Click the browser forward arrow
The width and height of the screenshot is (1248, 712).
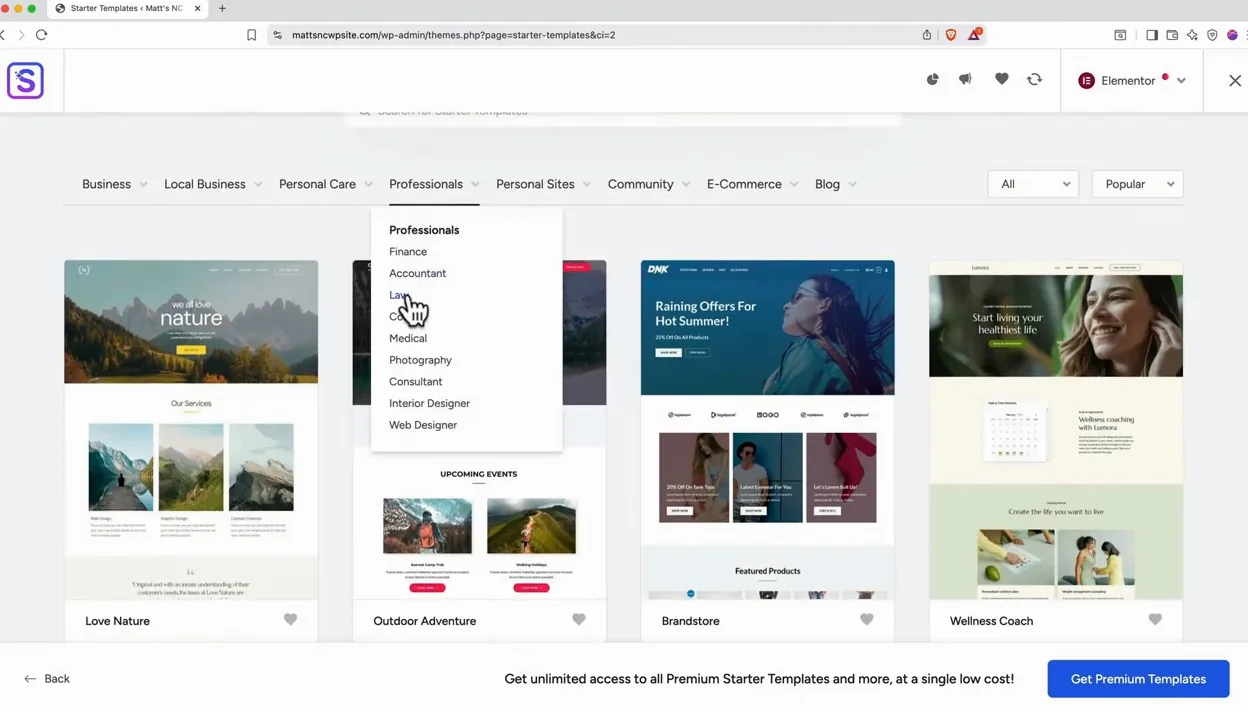(x=21, y=35)
